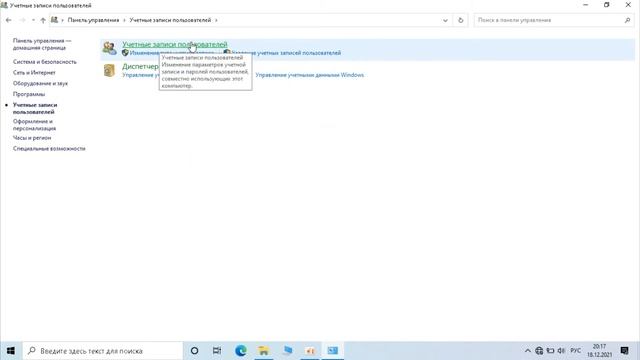
Task: Open Cortana circle button on taskbar
Action: point(195,351)
